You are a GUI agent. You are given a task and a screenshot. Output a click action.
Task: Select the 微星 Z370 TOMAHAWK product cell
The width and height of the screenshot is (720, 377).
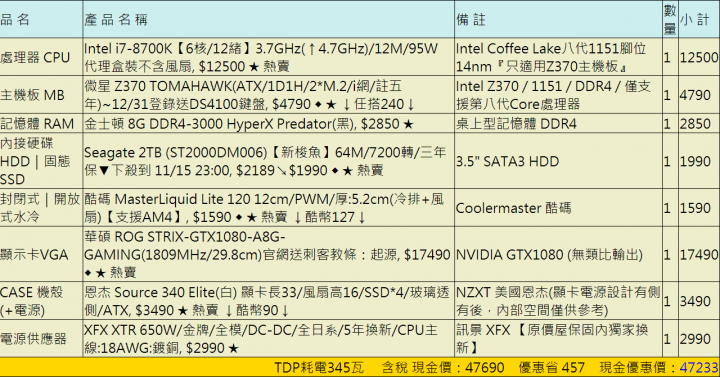click(x=249, y=95)
